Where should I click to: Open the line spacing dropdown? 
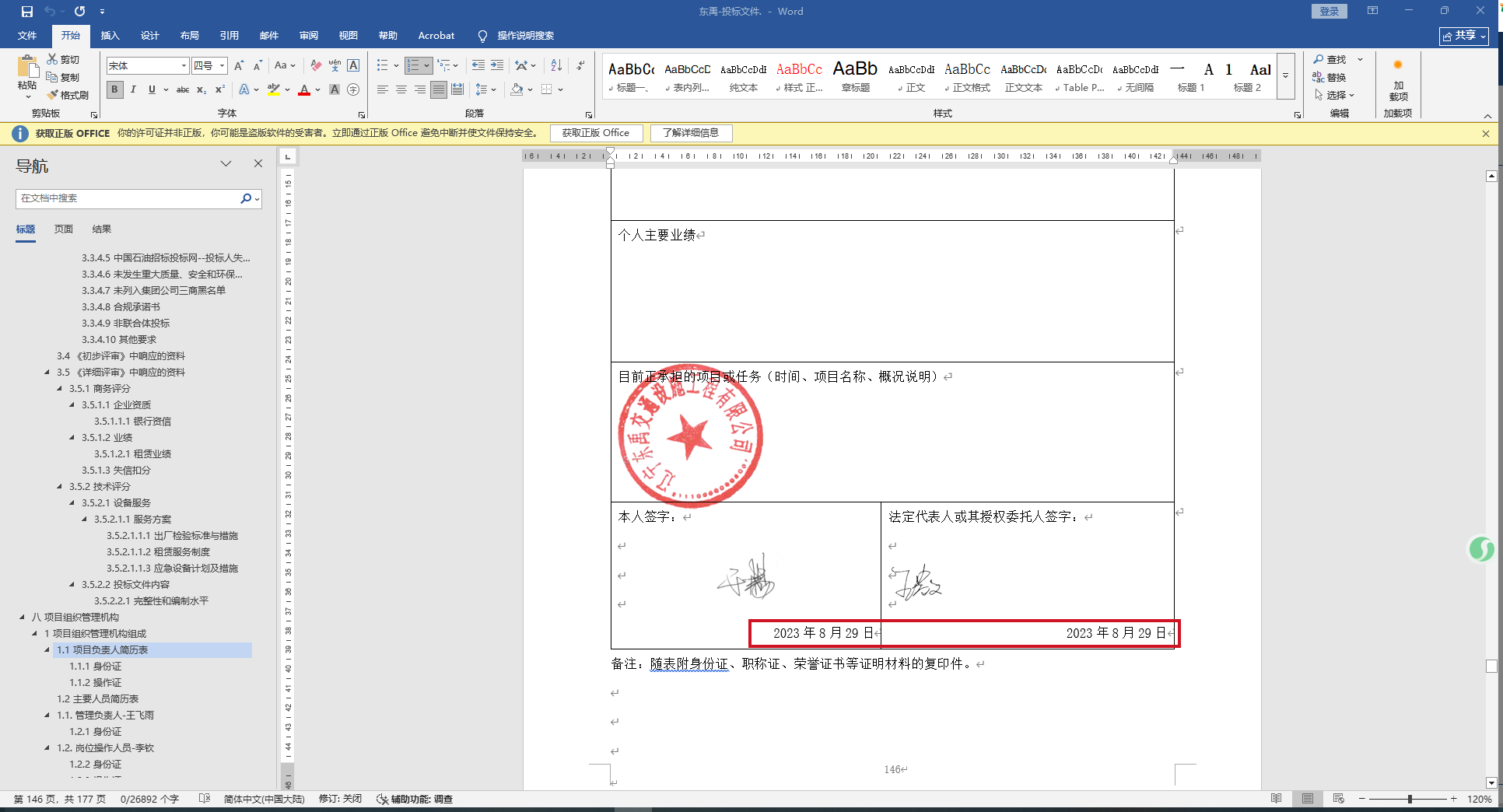[486, 89]
